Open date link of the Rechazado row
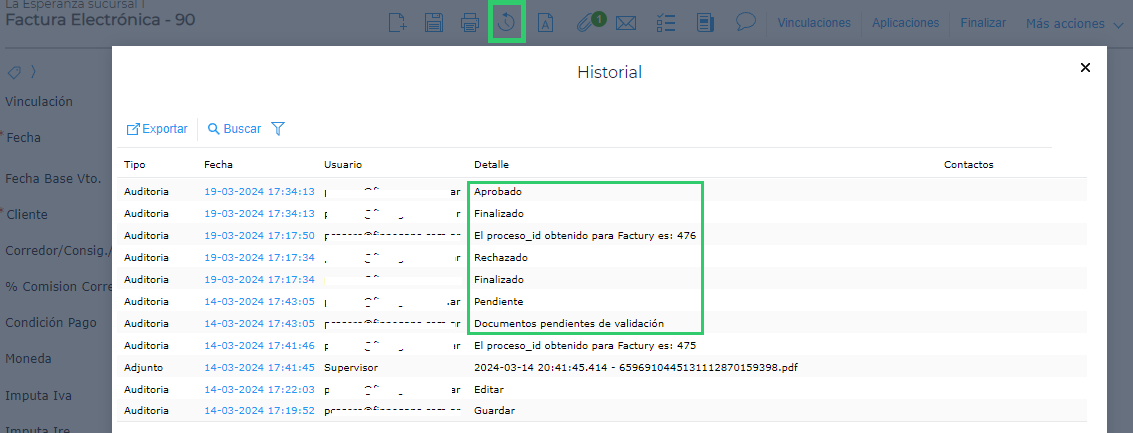 259,257
